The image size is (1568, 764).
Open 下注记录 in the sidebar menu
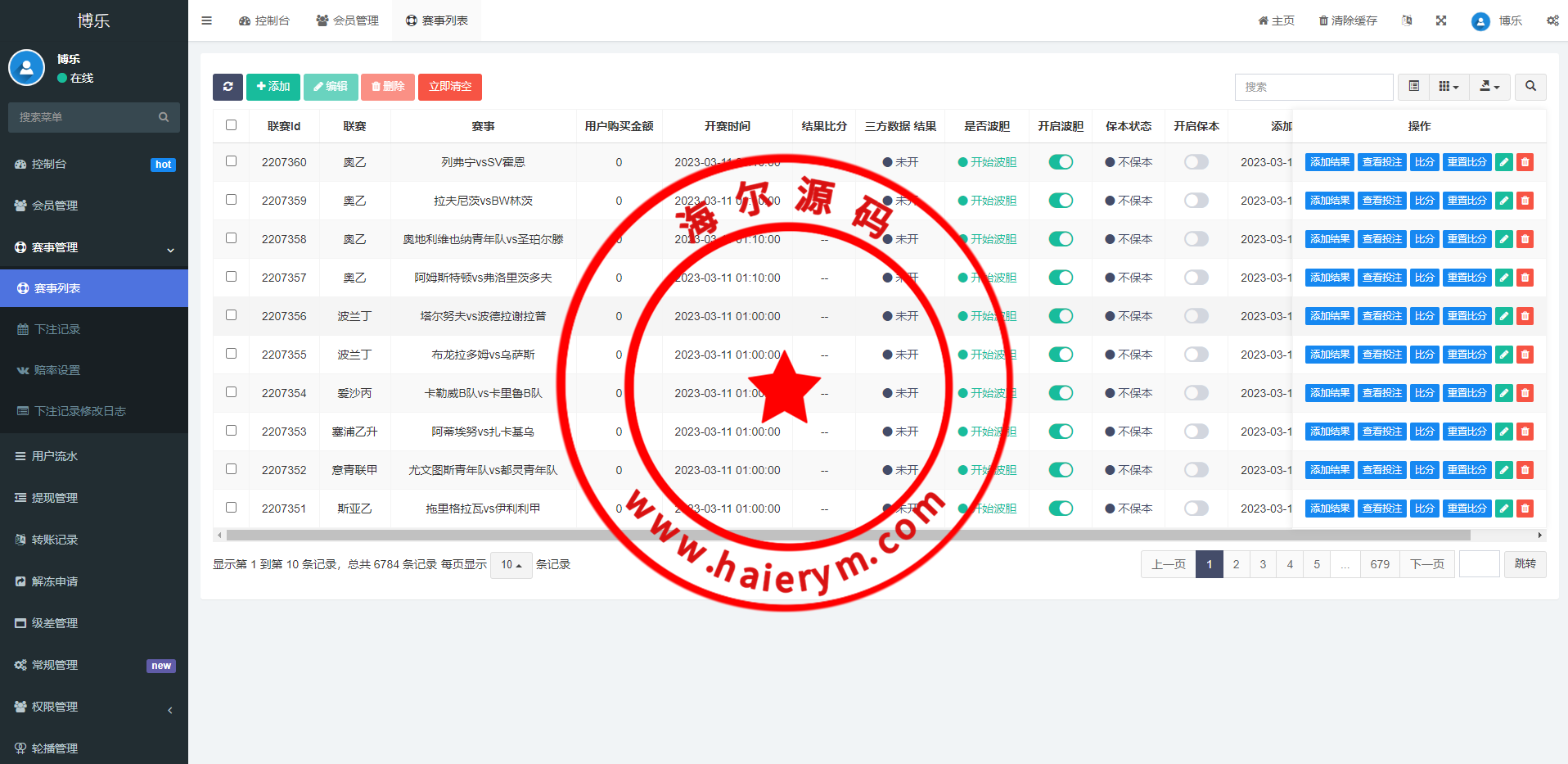point(57,329)
